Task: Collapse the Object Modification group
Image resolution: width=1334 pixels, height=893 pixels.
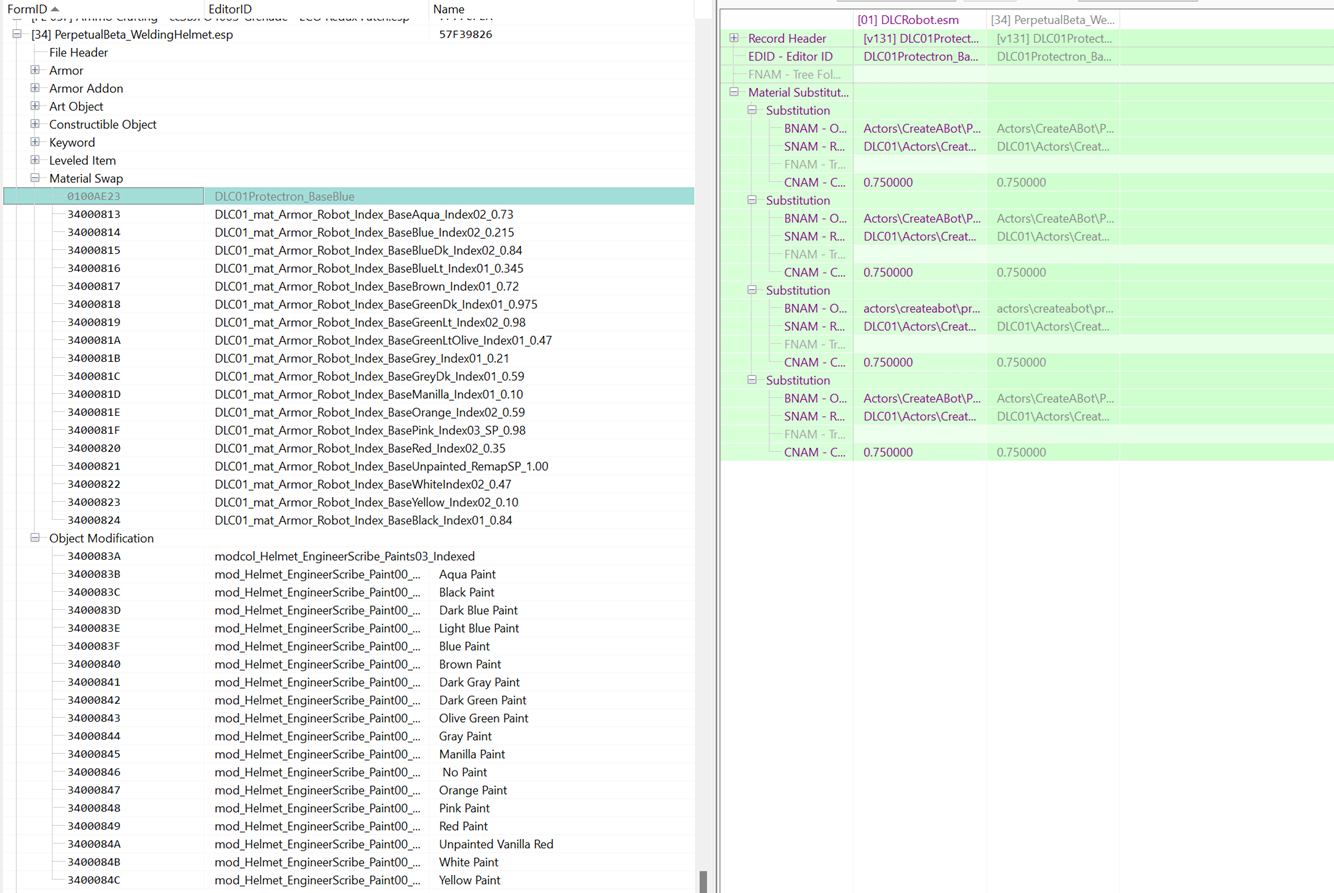Action: (35, 538)
